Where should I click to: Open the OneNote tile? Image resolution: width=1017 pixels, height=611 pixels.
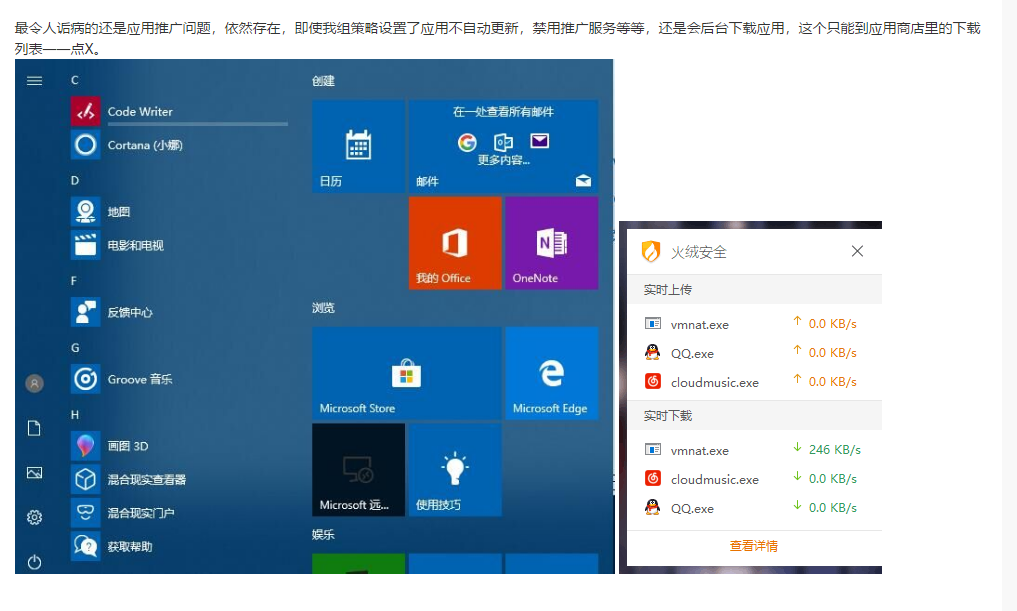click(551, 243)
